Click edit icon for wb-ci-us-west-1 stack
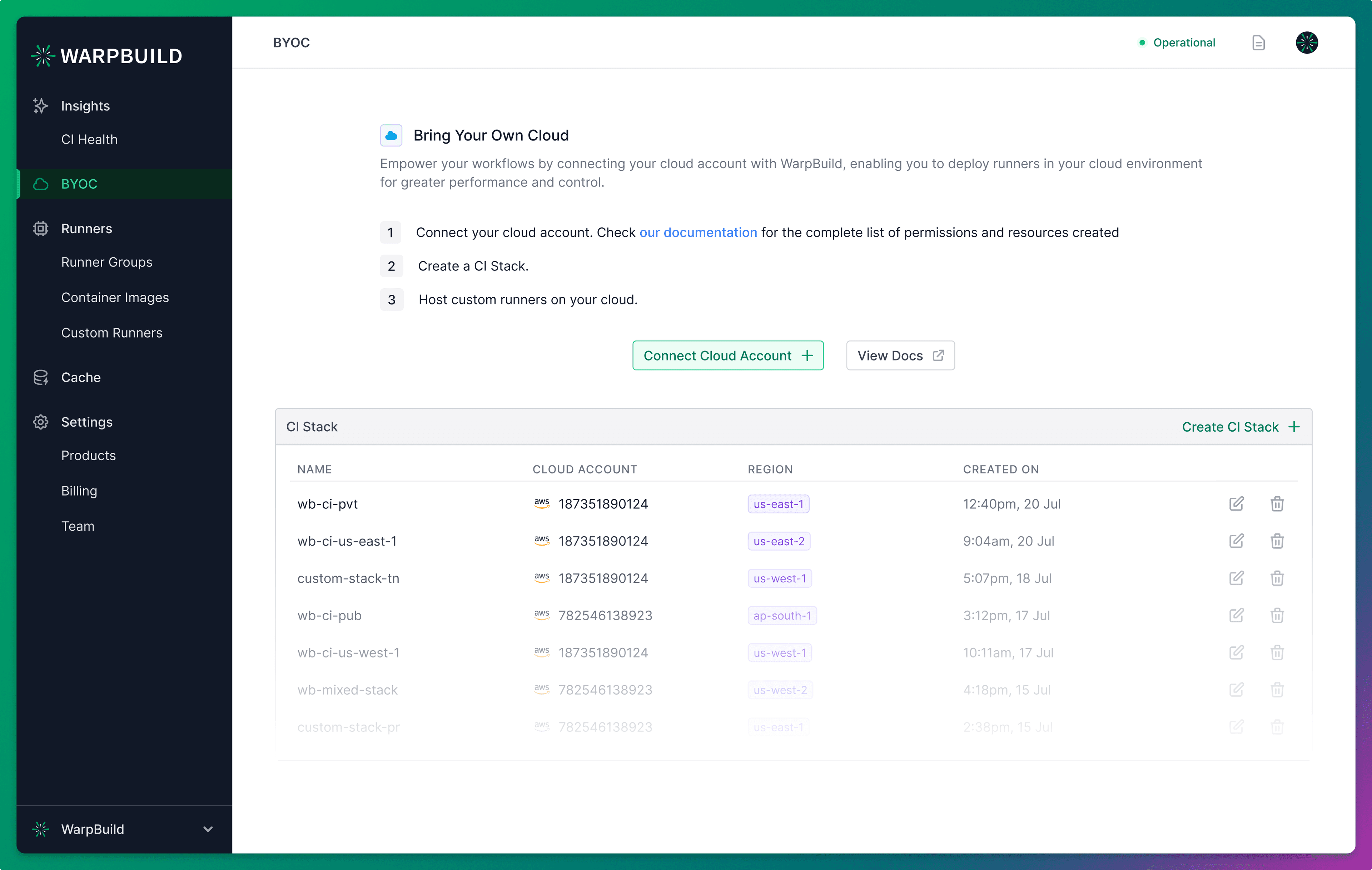 point(1236,652)
